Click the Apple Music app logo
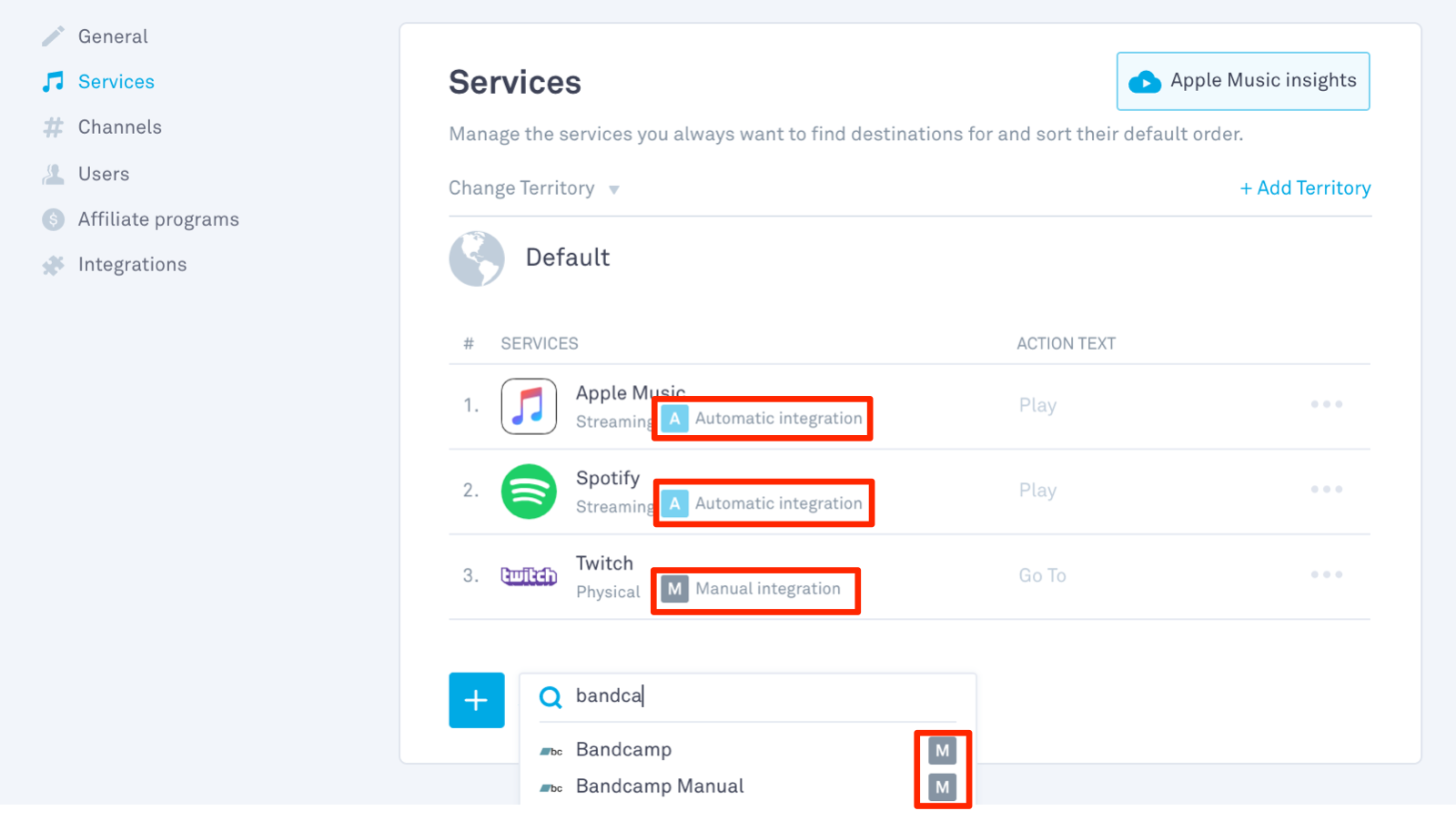This screenshot has width=1456, height=821. (x=529, y=406)
